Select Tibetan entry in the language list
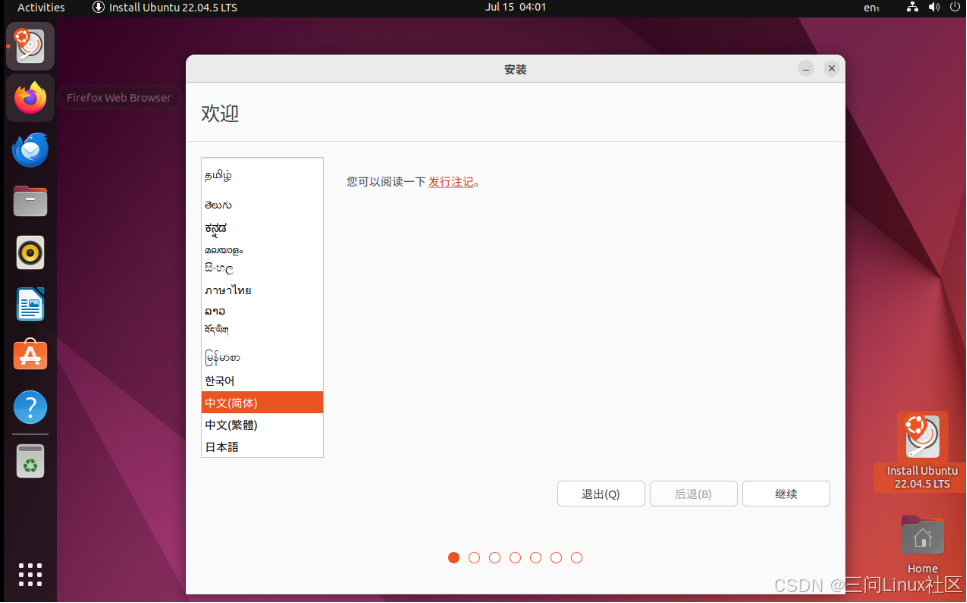The image size is (967, 603). (262, 330)
